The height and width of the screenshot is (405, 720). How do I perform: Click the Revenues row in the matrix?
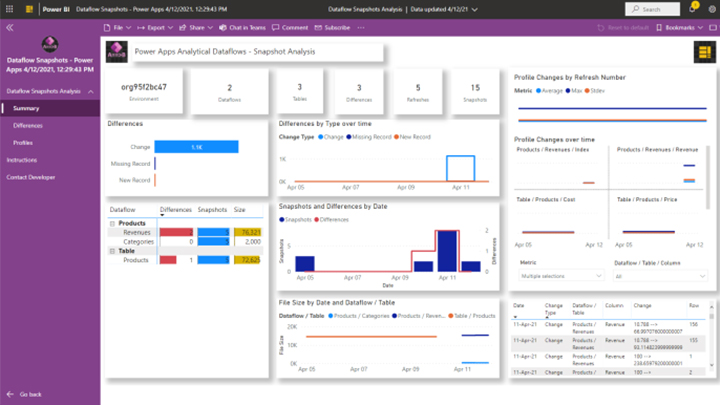point(185,232)
